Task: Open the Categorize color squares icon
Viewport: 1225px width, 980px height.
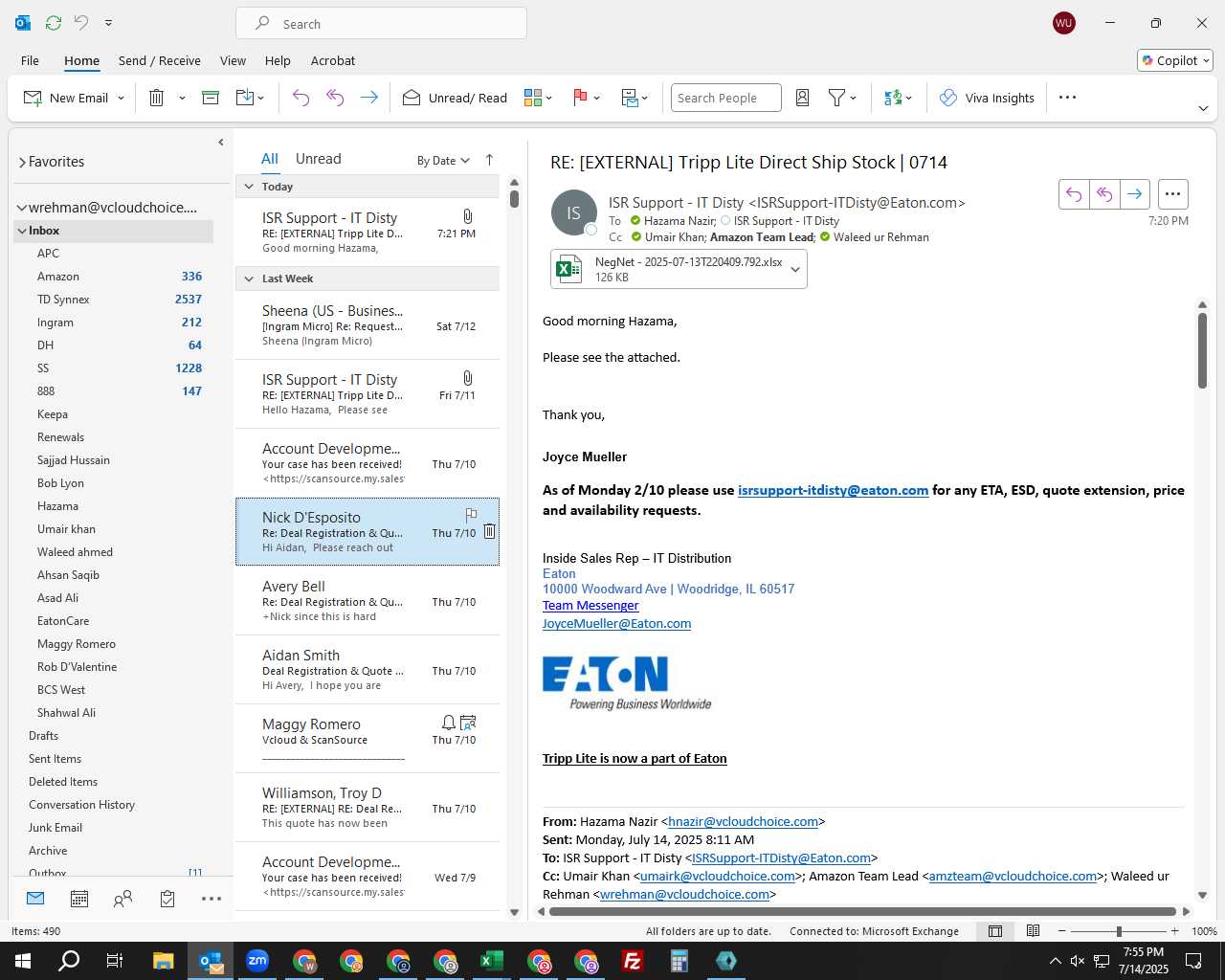Action: [x=533, y=98]
